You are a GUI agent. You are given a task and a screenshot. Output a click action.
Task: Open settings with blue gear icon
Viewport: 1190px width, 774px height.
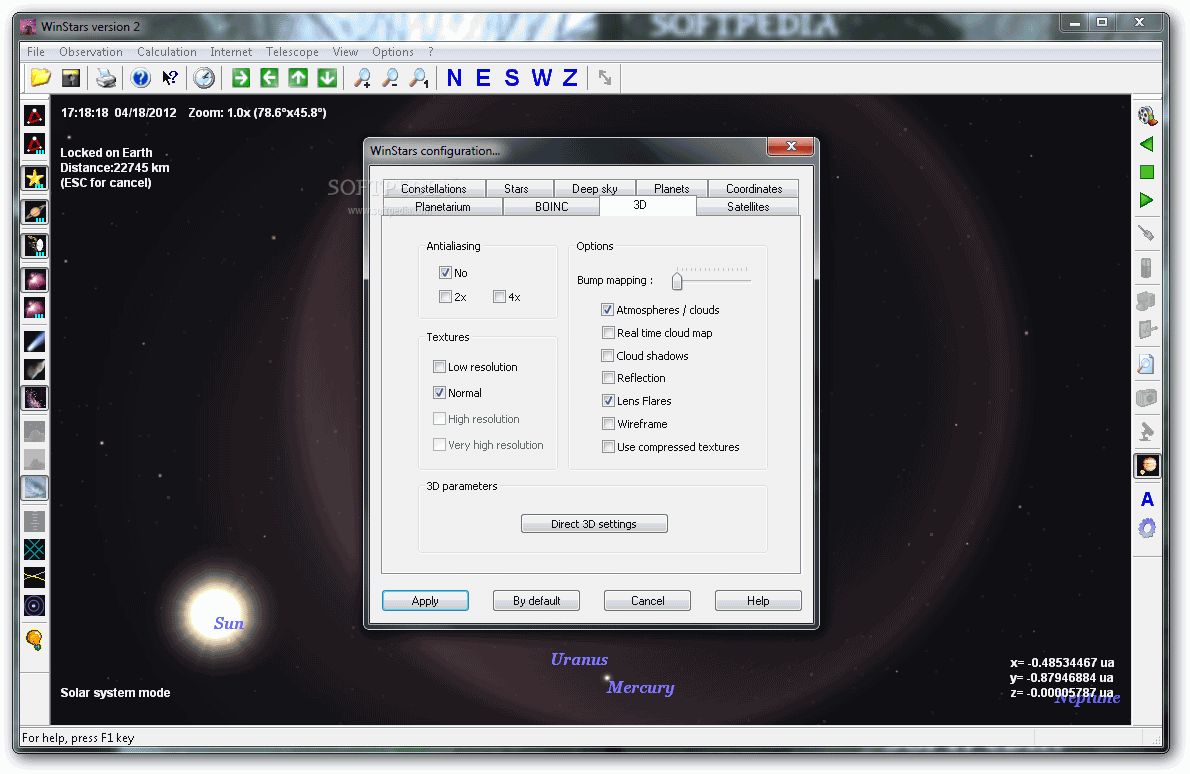pyautogui.click(x=1147, y=528)
